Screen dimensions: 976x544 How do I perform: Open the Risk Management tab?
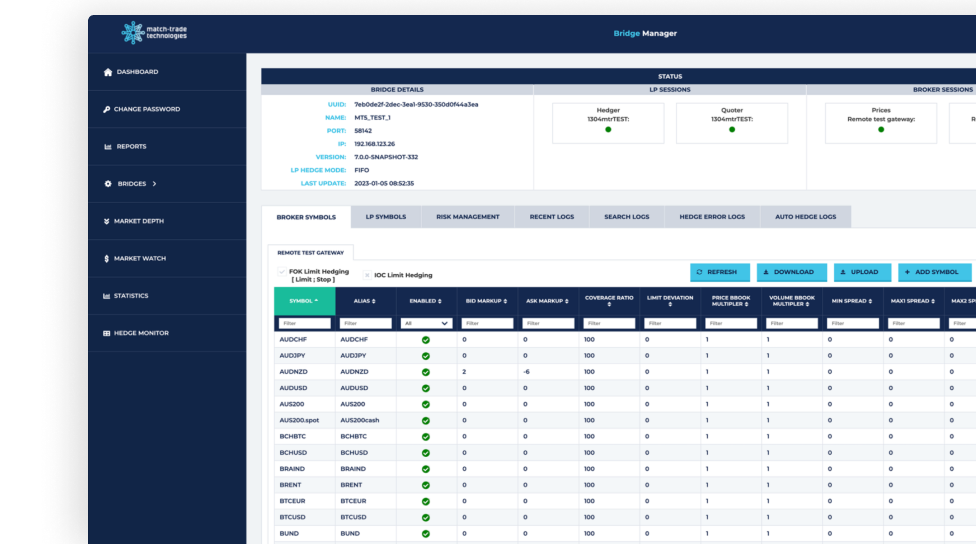(x=467, y=217)
